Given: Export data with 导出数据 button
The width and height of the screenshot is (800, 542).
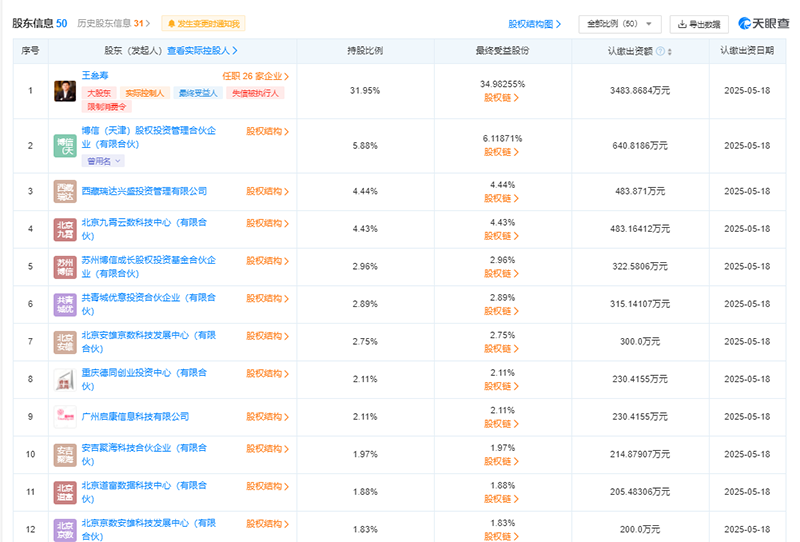Looking at the screenshot, I should [699, 24].
